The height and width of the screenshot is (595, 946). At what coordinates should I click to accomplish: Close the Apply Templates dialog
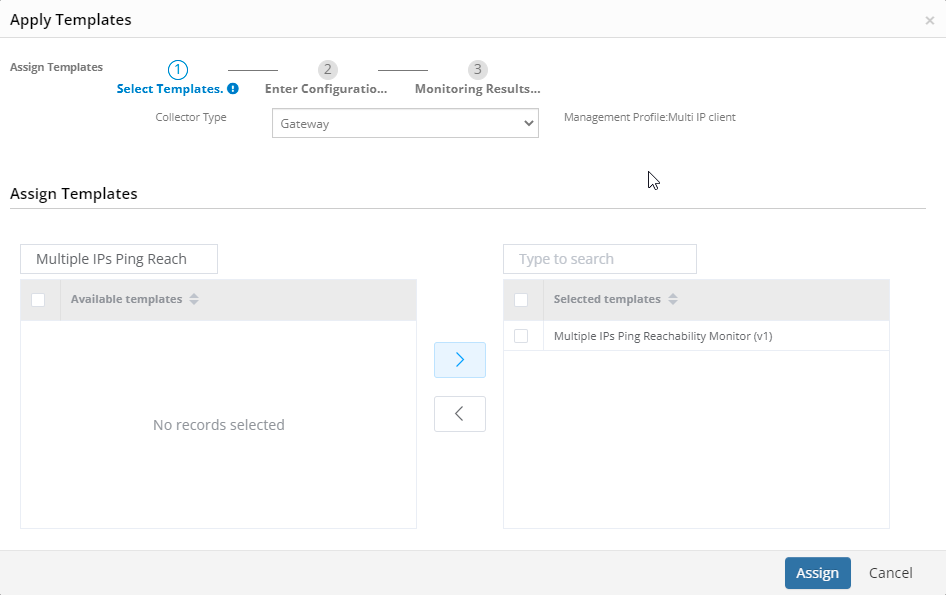[x=929, y=19]
